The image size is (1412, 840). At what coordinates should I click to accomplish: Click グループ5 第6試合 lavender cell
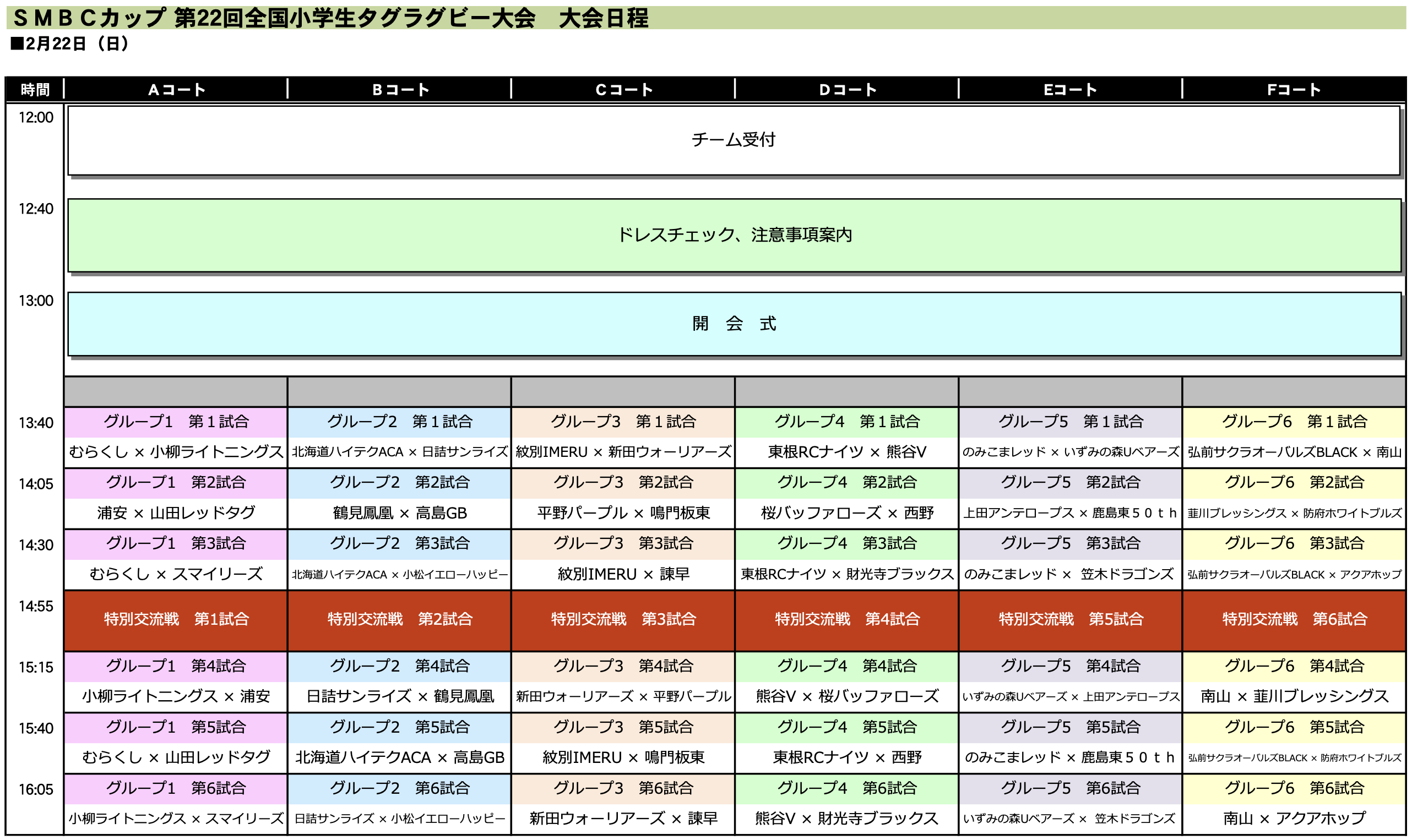1069,788
